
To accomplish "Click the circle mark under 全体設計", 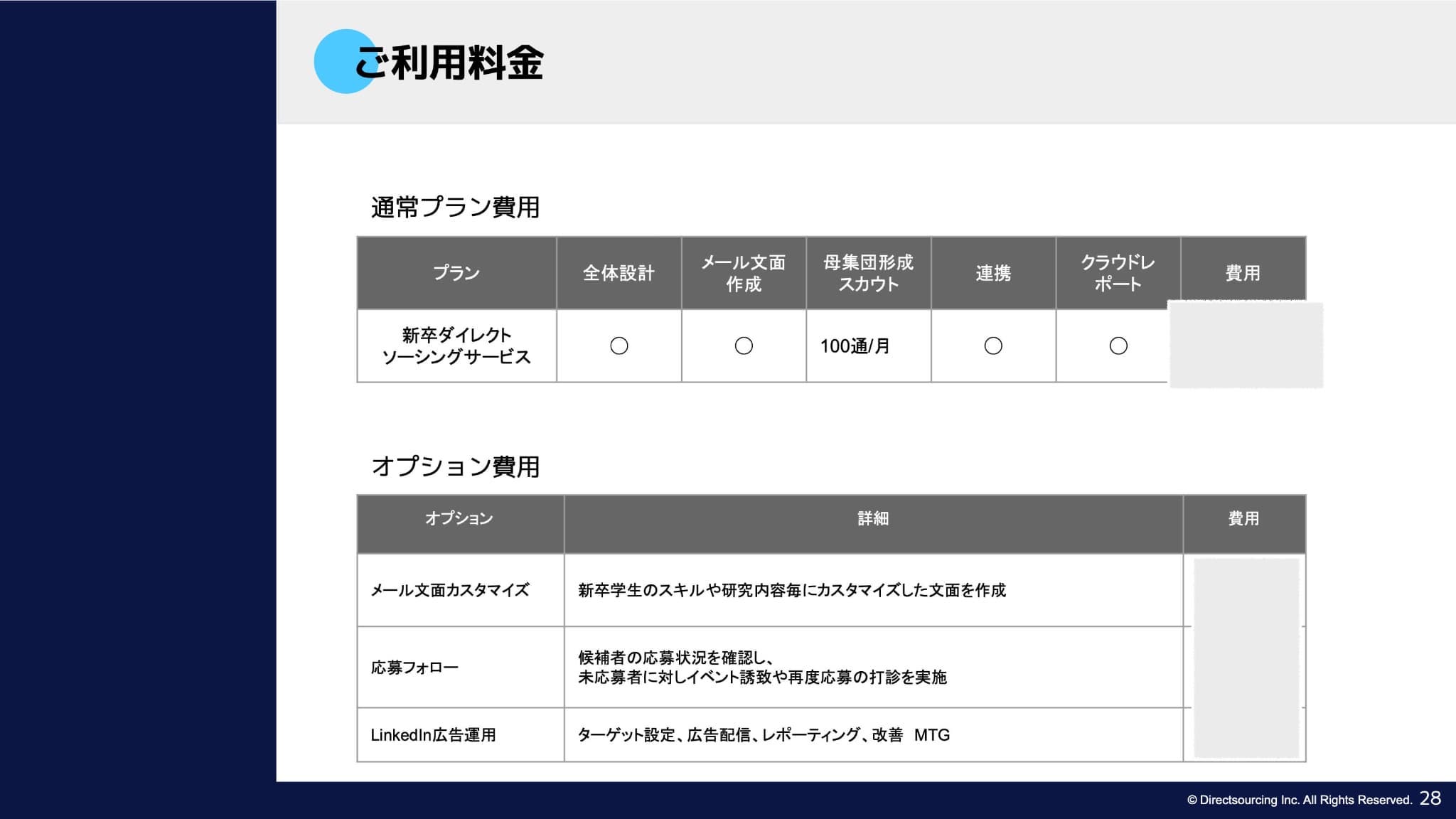I will pos(619,346).
